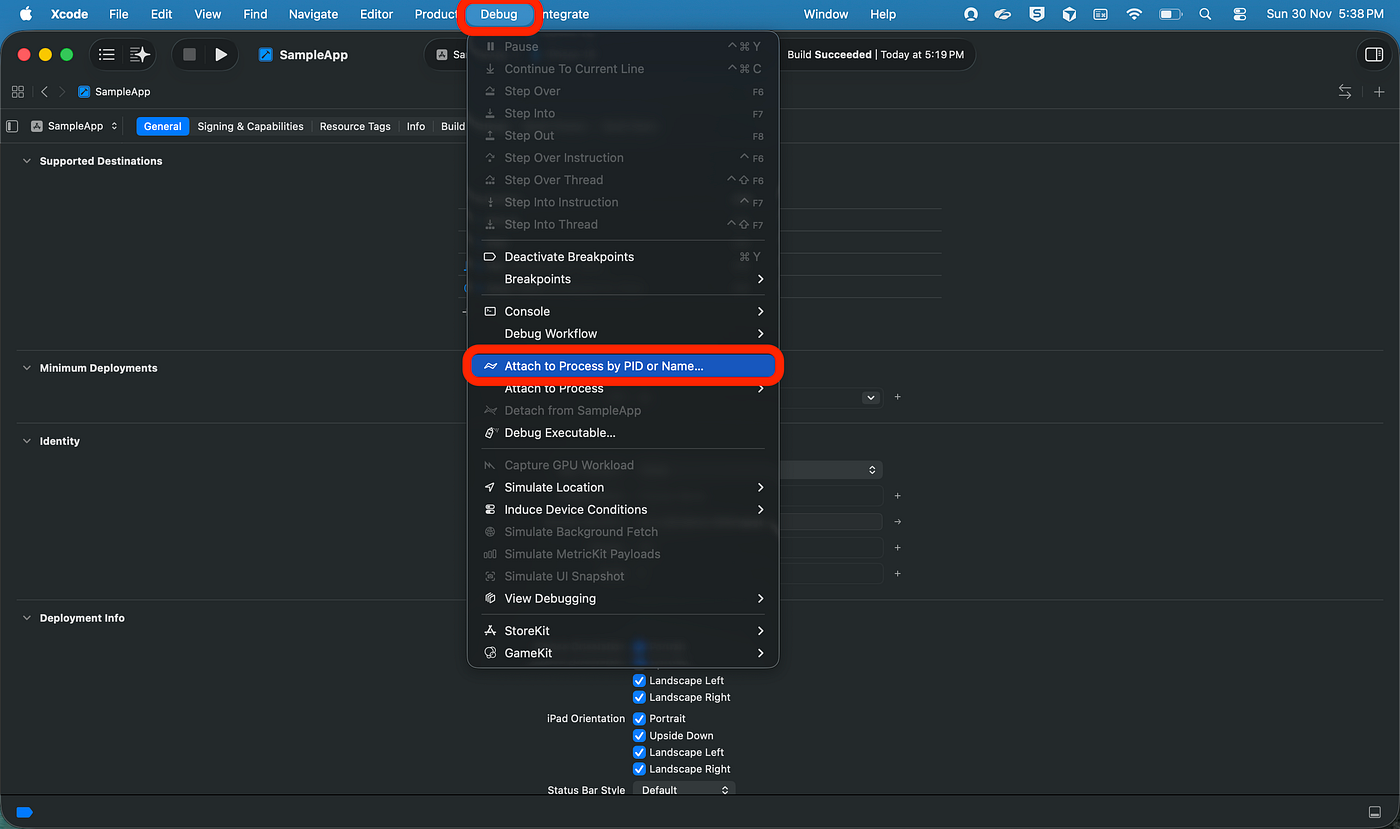The image size is (1400, 829).
Task: Add a new editor with plus icon
Action: click(x=1379, y=92)
